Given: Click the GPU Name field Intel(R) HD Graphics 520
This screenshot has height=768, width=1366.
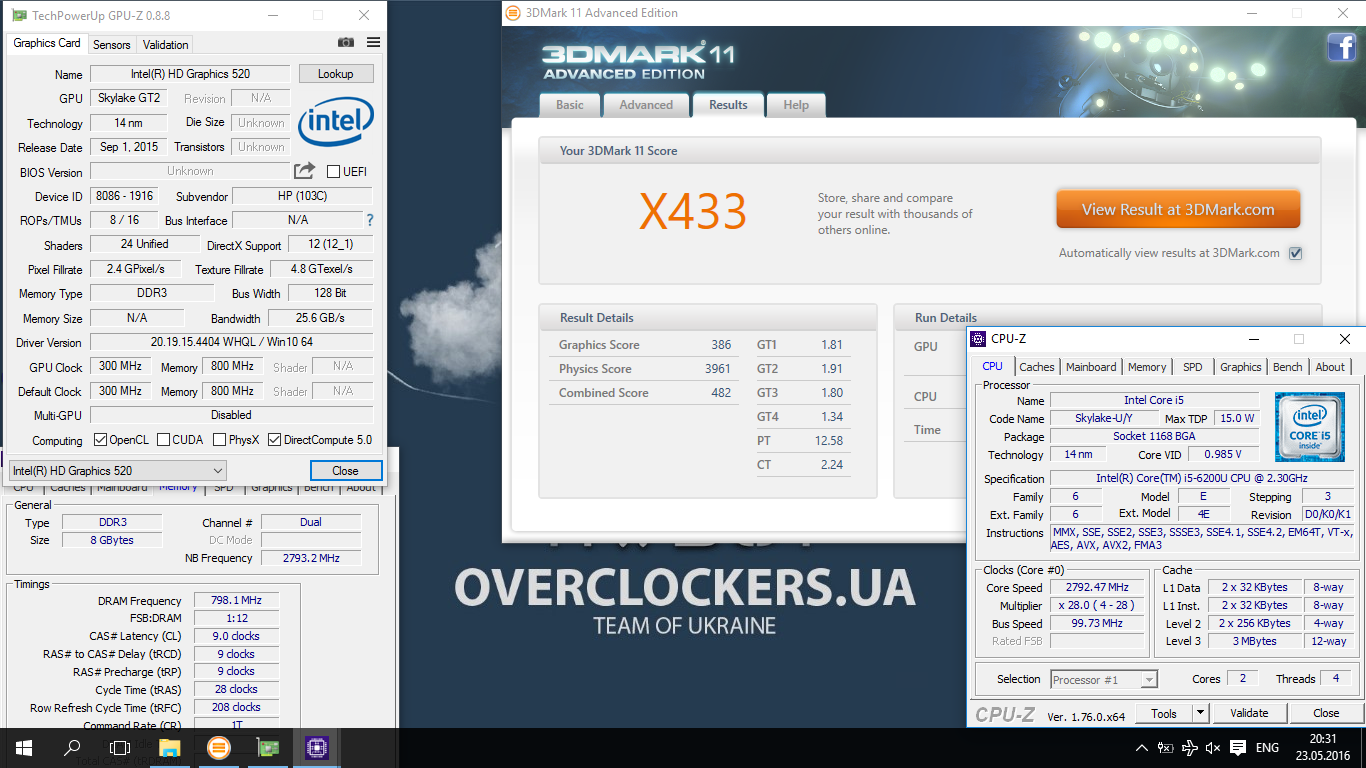Looking at the screenshot, I should click(190, 74).
